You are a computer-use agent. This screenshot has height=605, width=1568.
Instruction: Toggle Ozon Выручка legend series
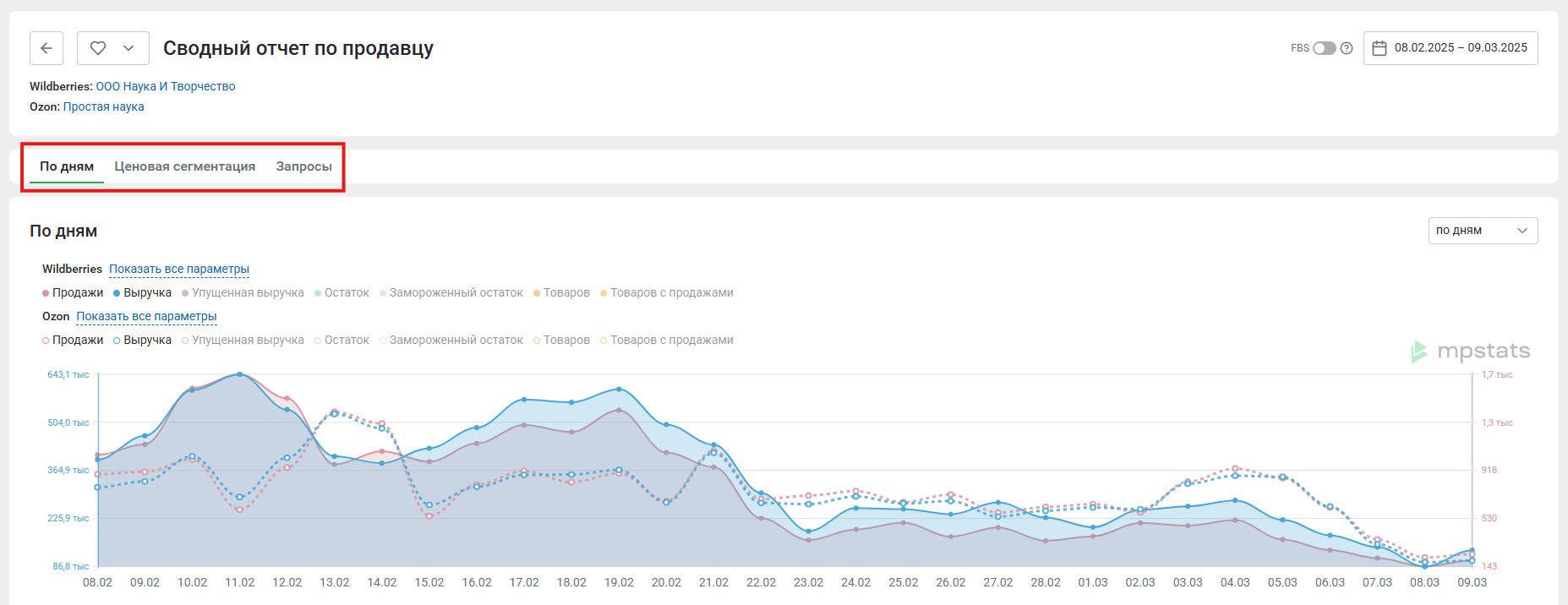click(142, 340)
